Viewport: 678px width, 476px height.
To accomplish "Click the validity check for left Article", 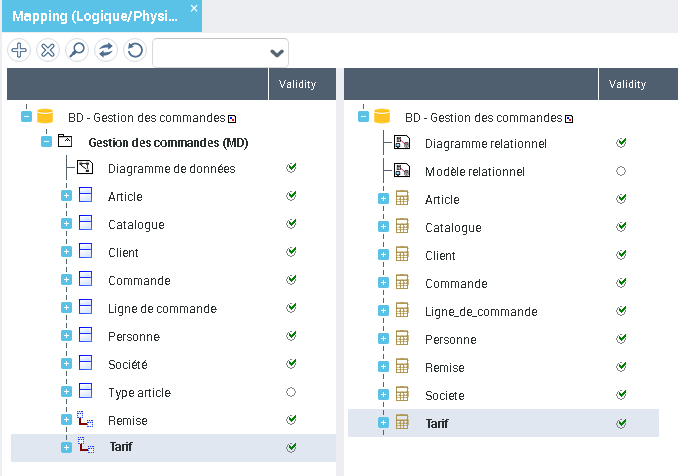I will 291,196.
